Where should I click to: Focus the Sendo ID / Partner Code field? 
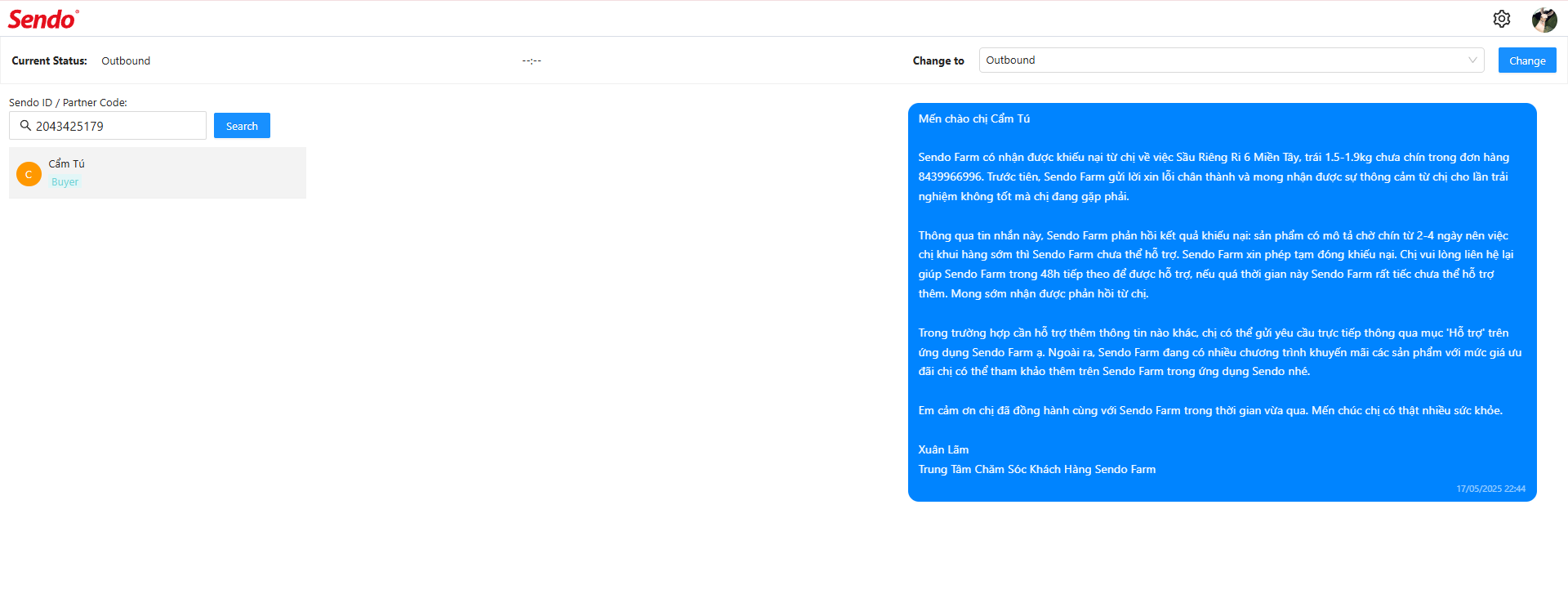[108, 126]
